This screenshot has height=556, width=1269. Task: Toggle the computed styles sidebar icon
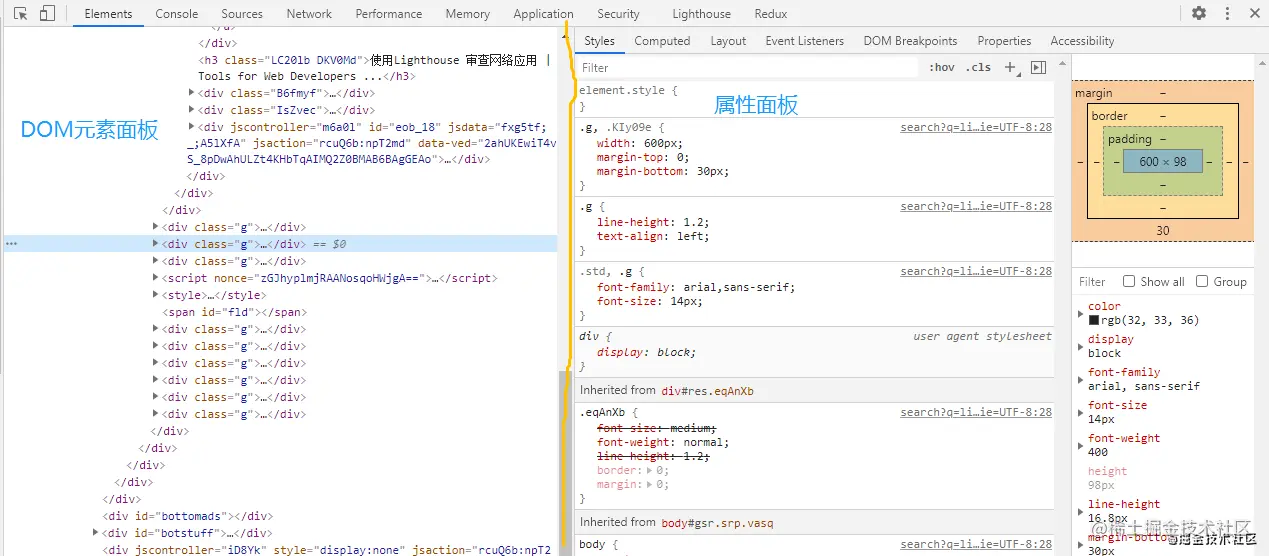pos(1038,67)
